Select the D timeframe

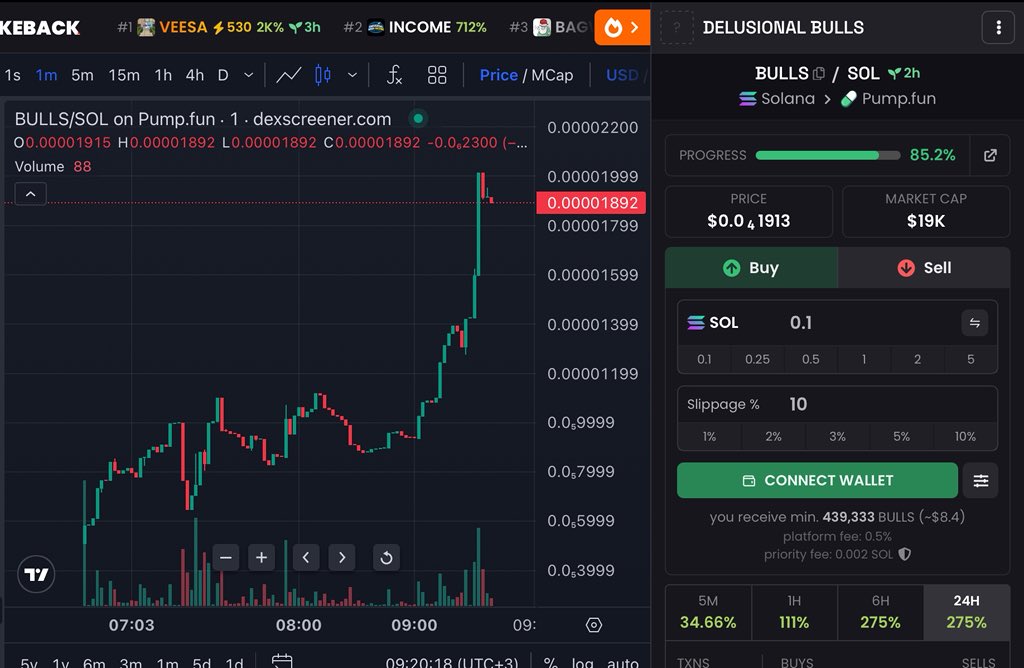223,75
